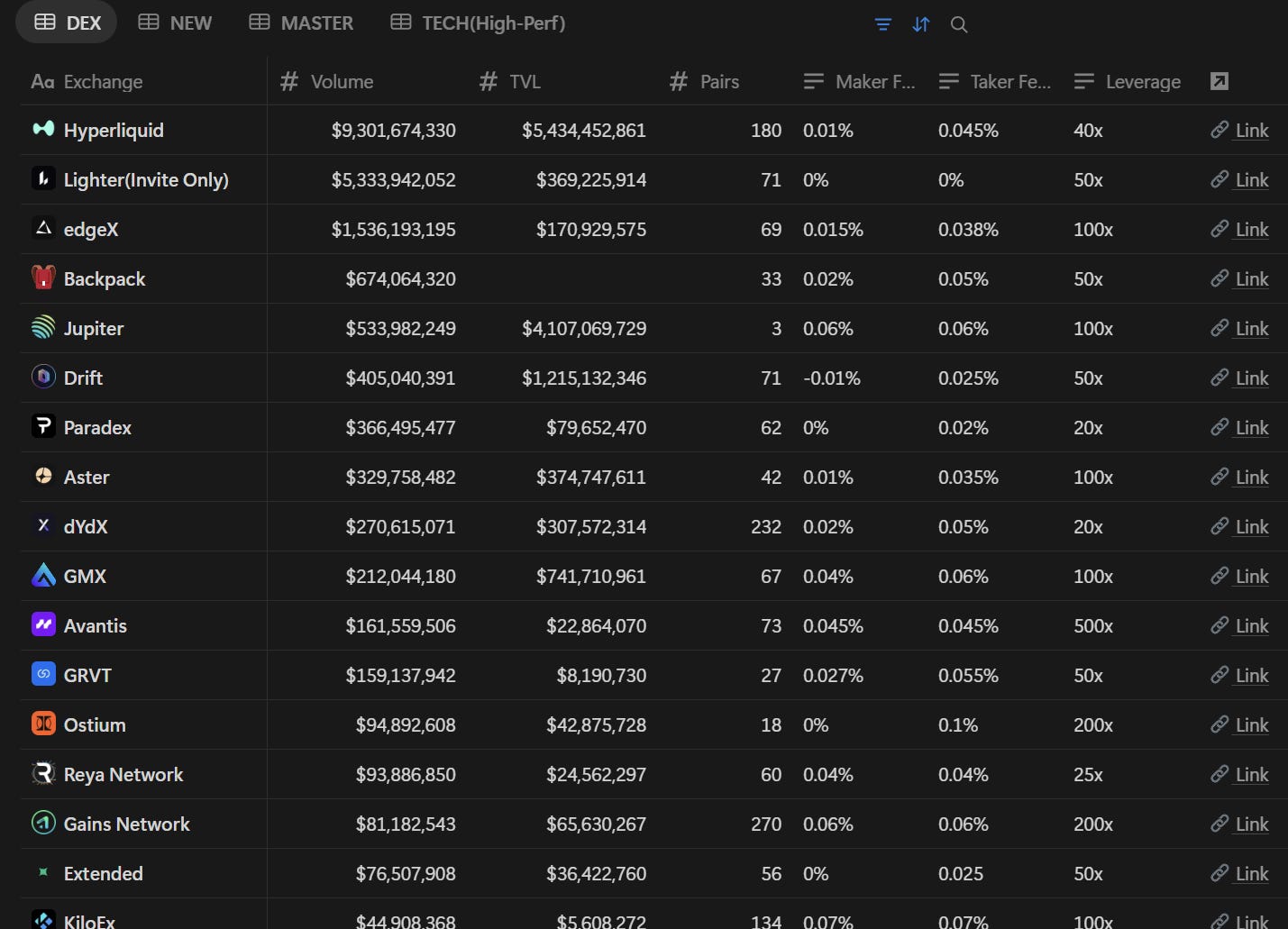Click the Drift logo icon
The height and width of the screenshot is (929, 1288).
(43, 377)
